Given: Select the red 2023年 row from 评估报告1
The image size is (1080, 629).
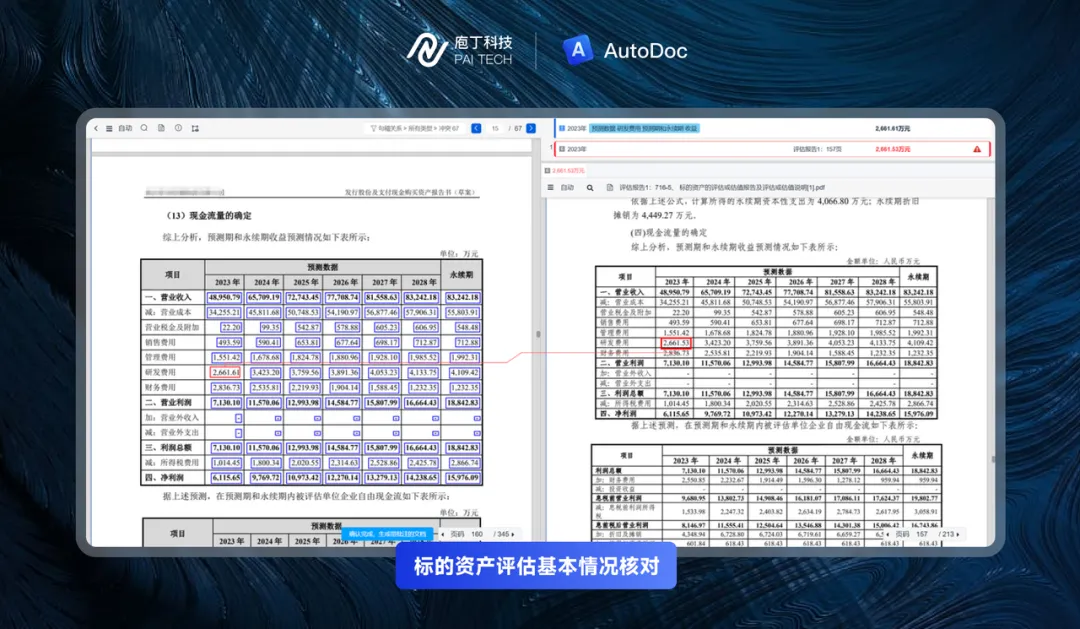Looking at the screenshot, I should (x=773, y=149).
